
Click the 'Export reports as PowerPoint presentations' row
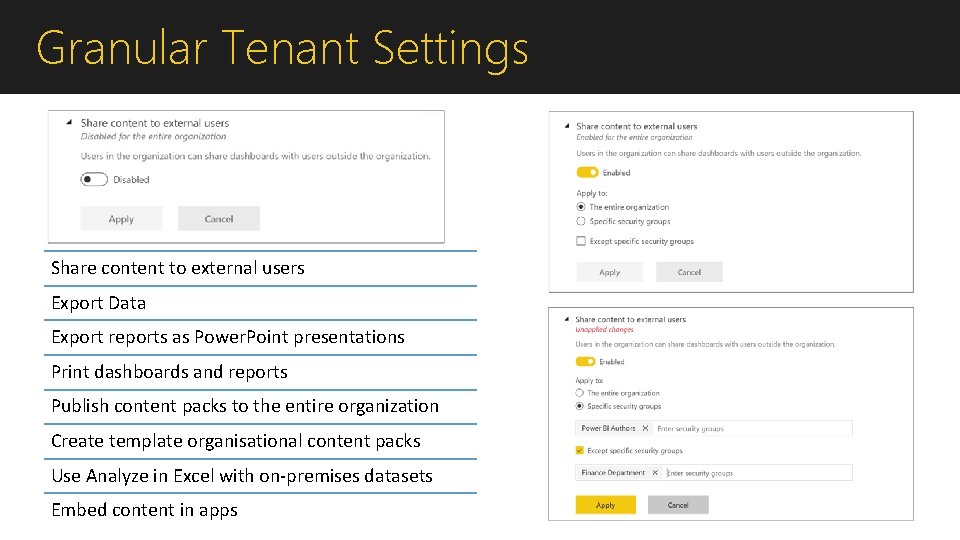(260, 337)
